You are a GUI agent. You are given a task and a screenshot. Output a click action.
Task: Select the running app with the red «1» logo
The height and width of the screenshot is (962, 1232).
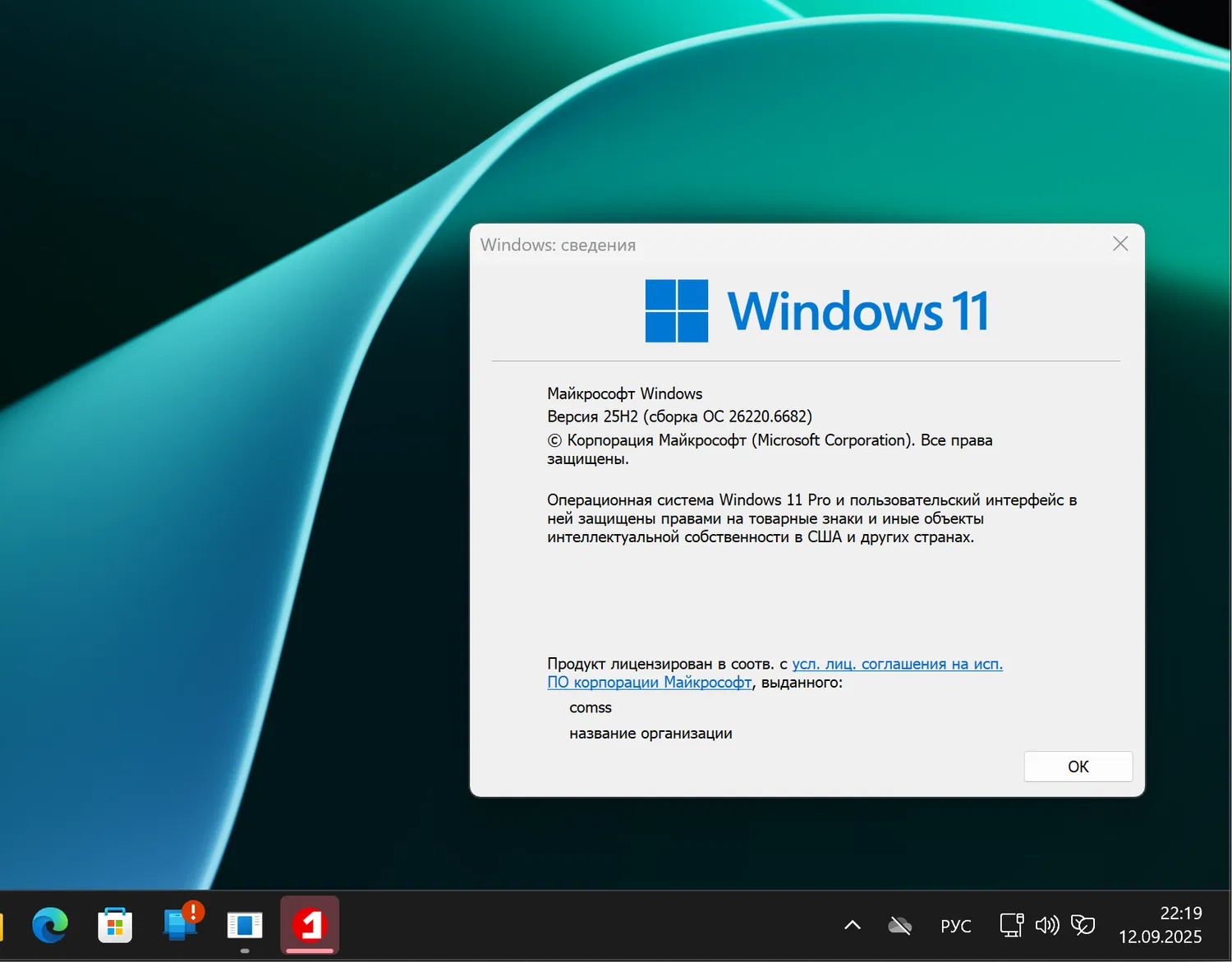(x=310, y=925)
